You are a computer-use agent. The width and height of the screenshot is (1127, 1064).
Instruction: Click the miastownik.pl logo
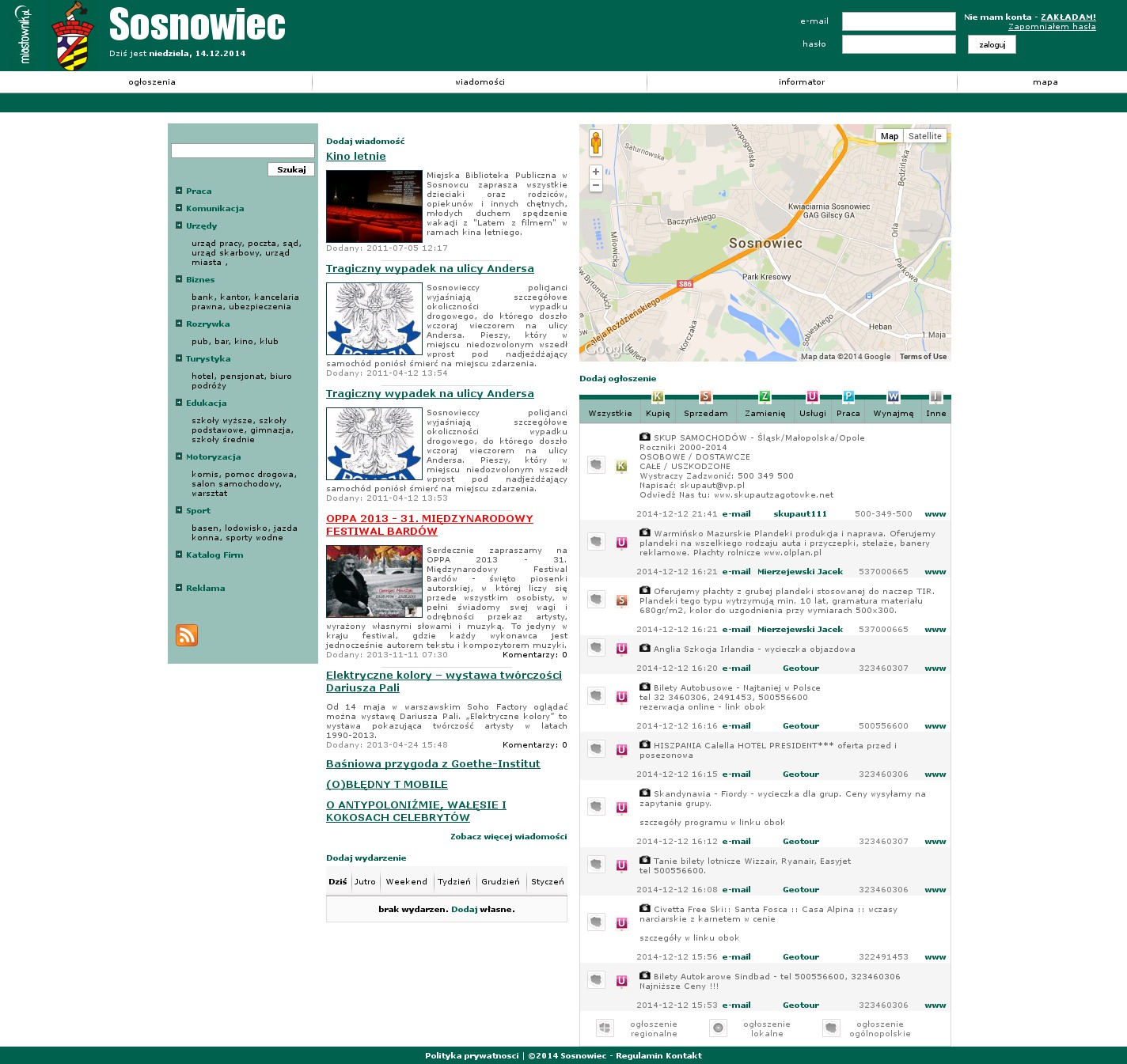click(x=24, y=35)
